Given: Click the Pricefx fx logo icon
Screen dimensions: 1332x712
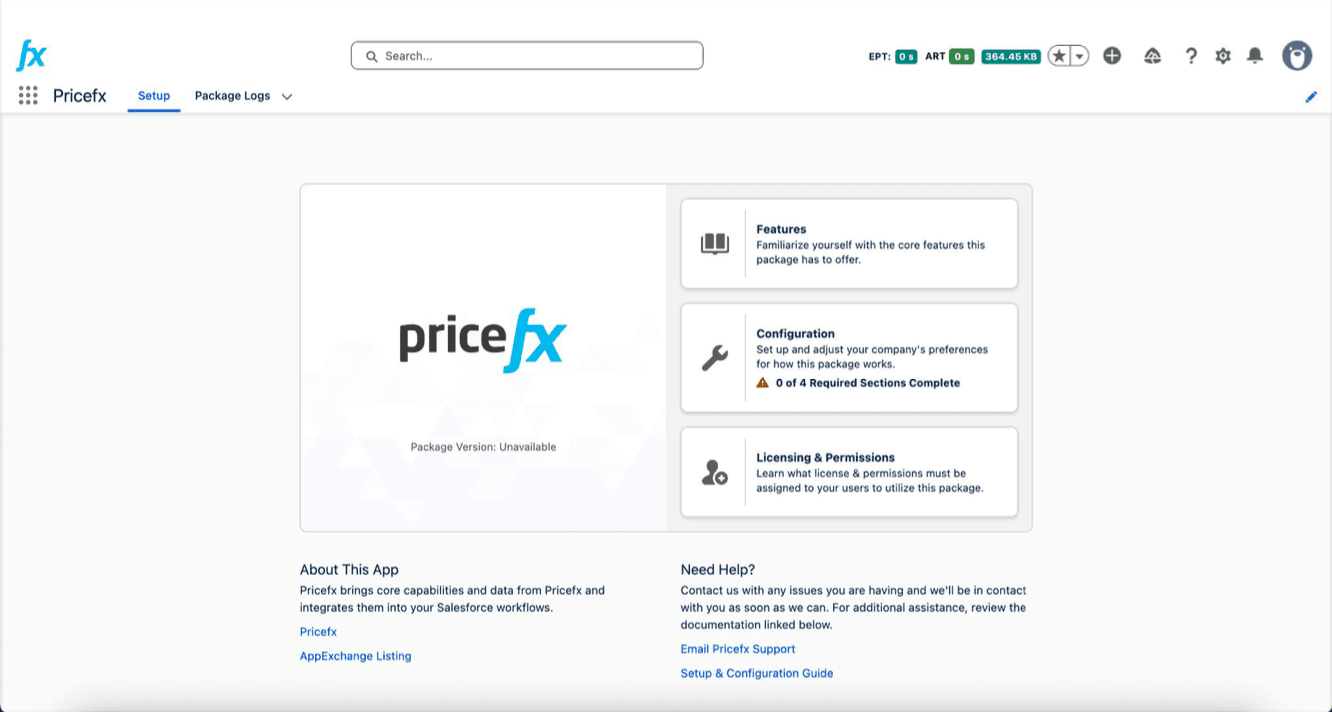Looking at the screenshot, I should [x=31, y=55].
